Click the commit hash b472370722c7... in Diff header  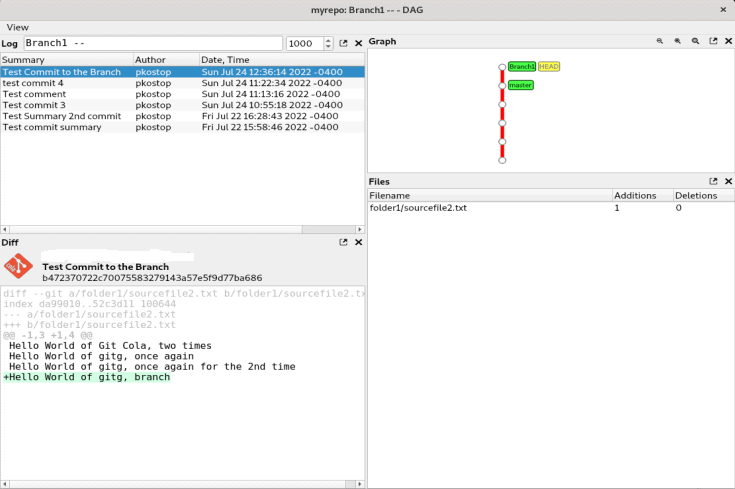tap(152, 278)
